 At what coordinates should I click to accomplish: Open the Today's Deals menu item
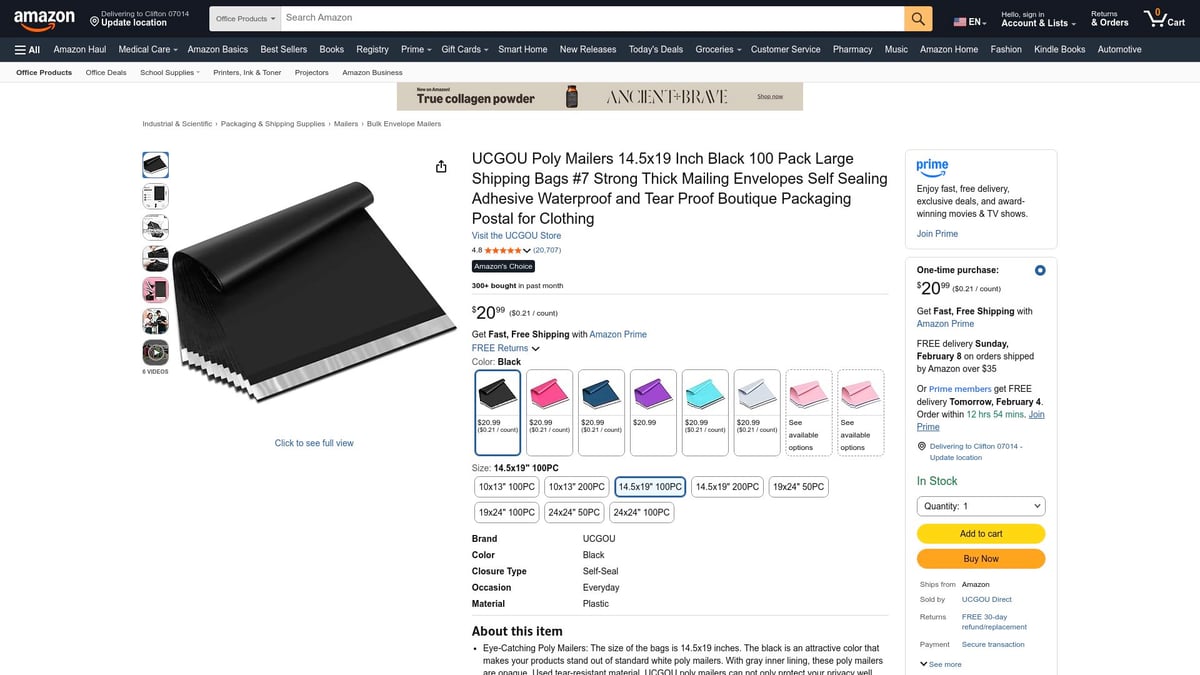tap(655, 49)
